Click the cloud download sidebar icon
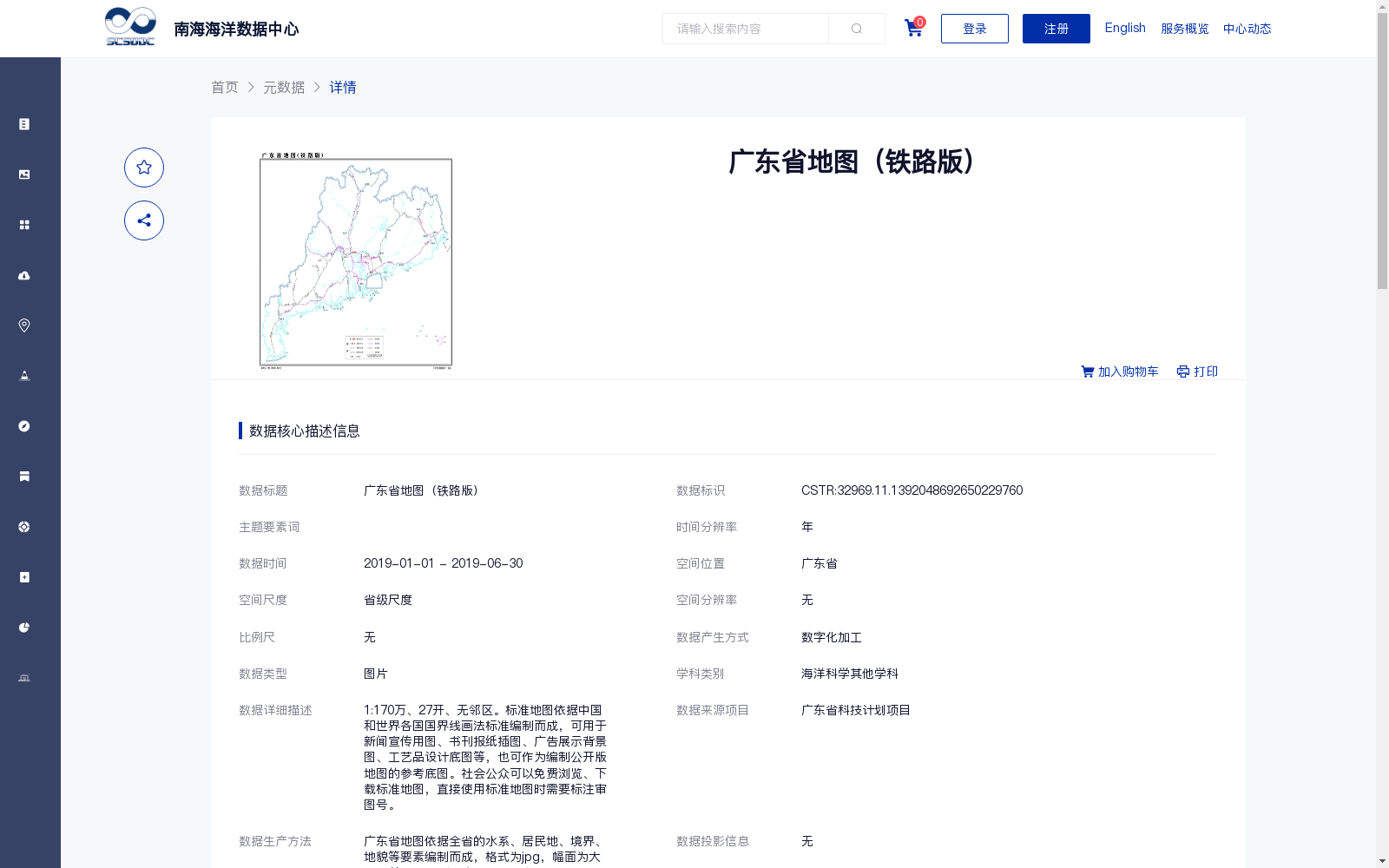Image resolution: width=1389 pixels, height=868 pixels. click(24, 275)
